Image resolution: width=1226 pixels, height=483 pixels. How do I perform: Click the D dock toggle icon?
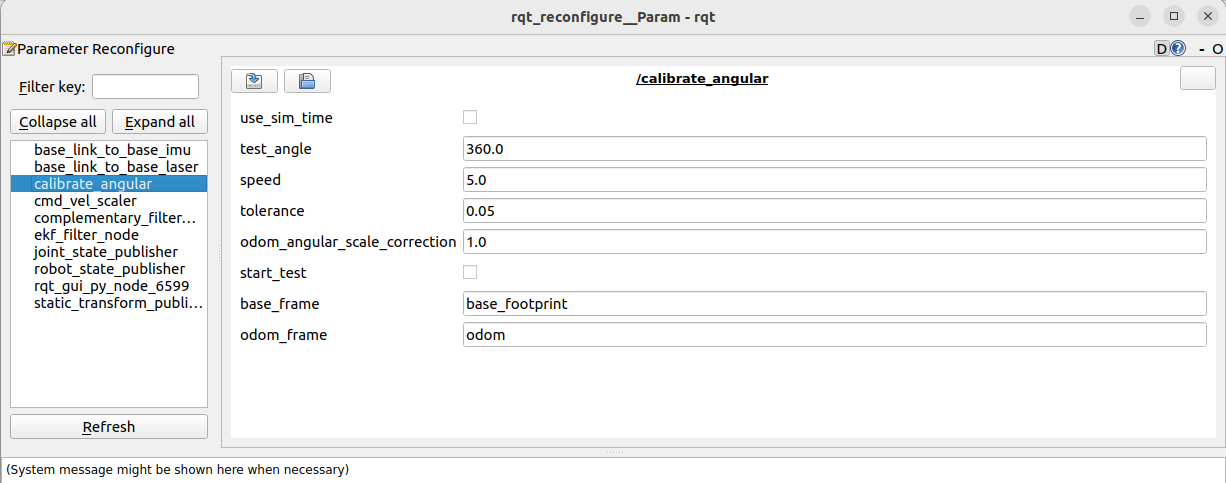pos(1162,48)
